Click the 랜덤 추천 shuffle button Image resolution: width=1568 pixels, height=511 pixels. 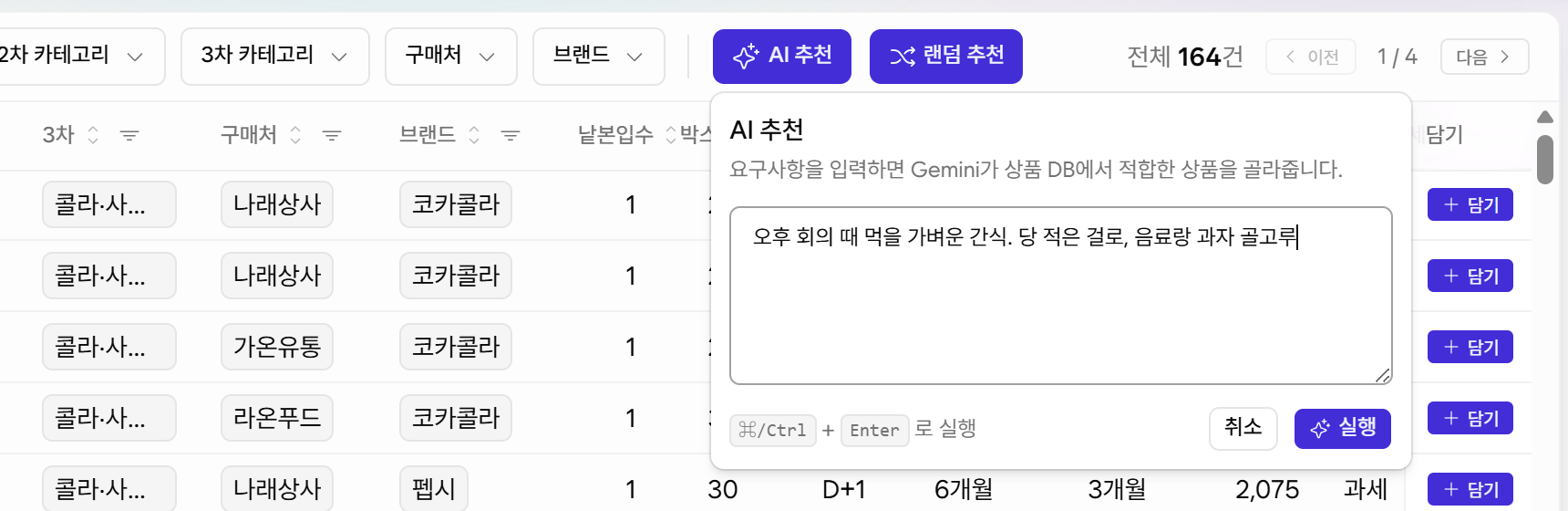click(945, 57)
